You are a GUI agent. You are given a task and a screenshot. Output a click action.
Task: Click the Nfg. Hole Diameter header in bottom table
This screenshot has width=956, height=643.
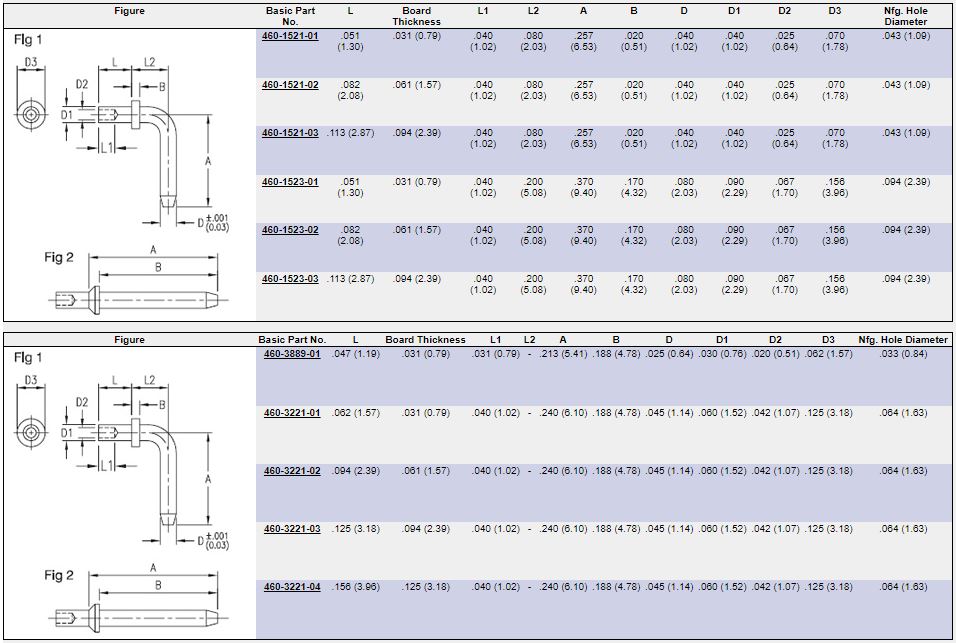click(903, 340)
